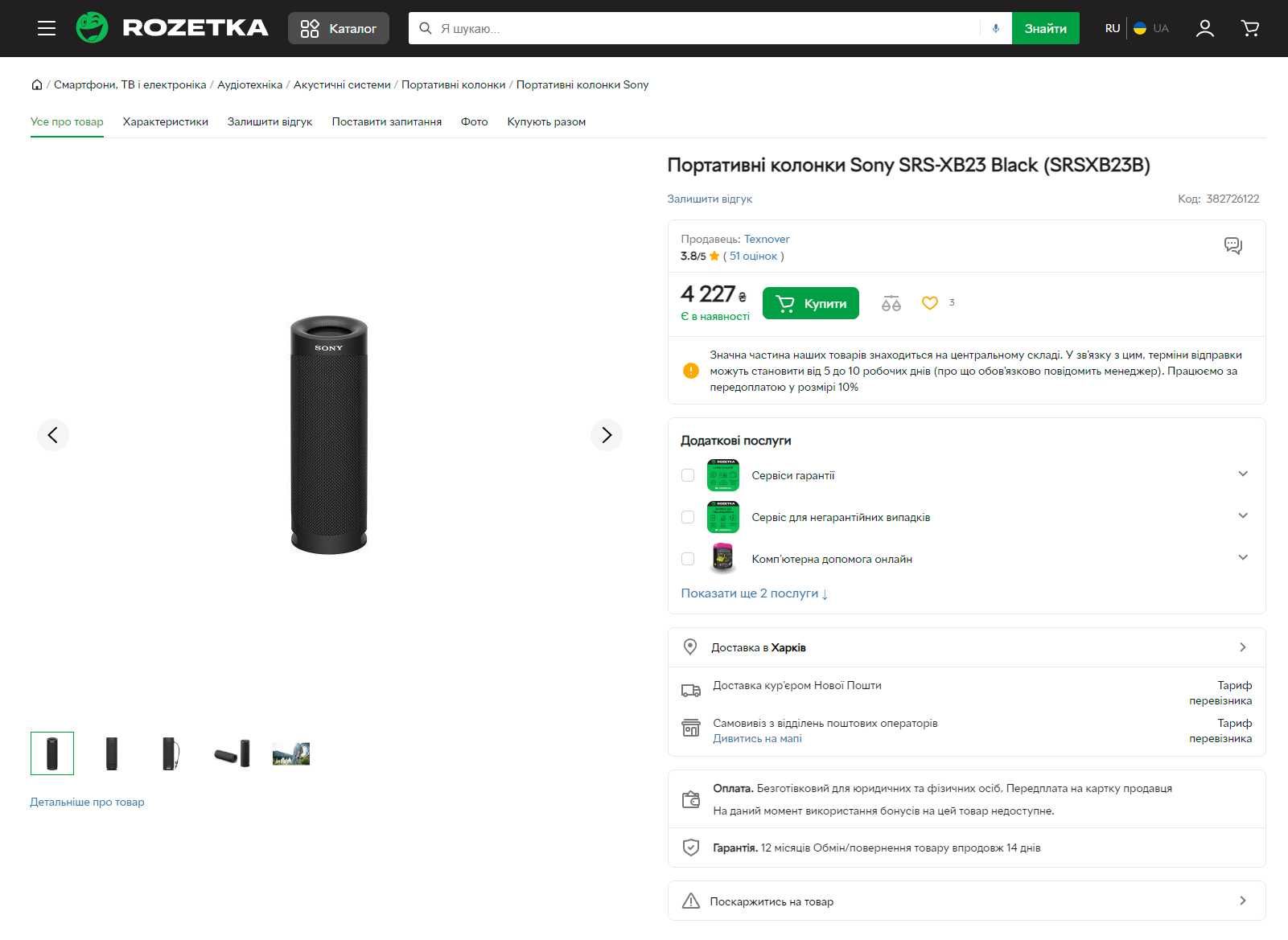Select fifth landscape photo thumbnail
Screen dimensions: 1288x940
tap(291, 753)
